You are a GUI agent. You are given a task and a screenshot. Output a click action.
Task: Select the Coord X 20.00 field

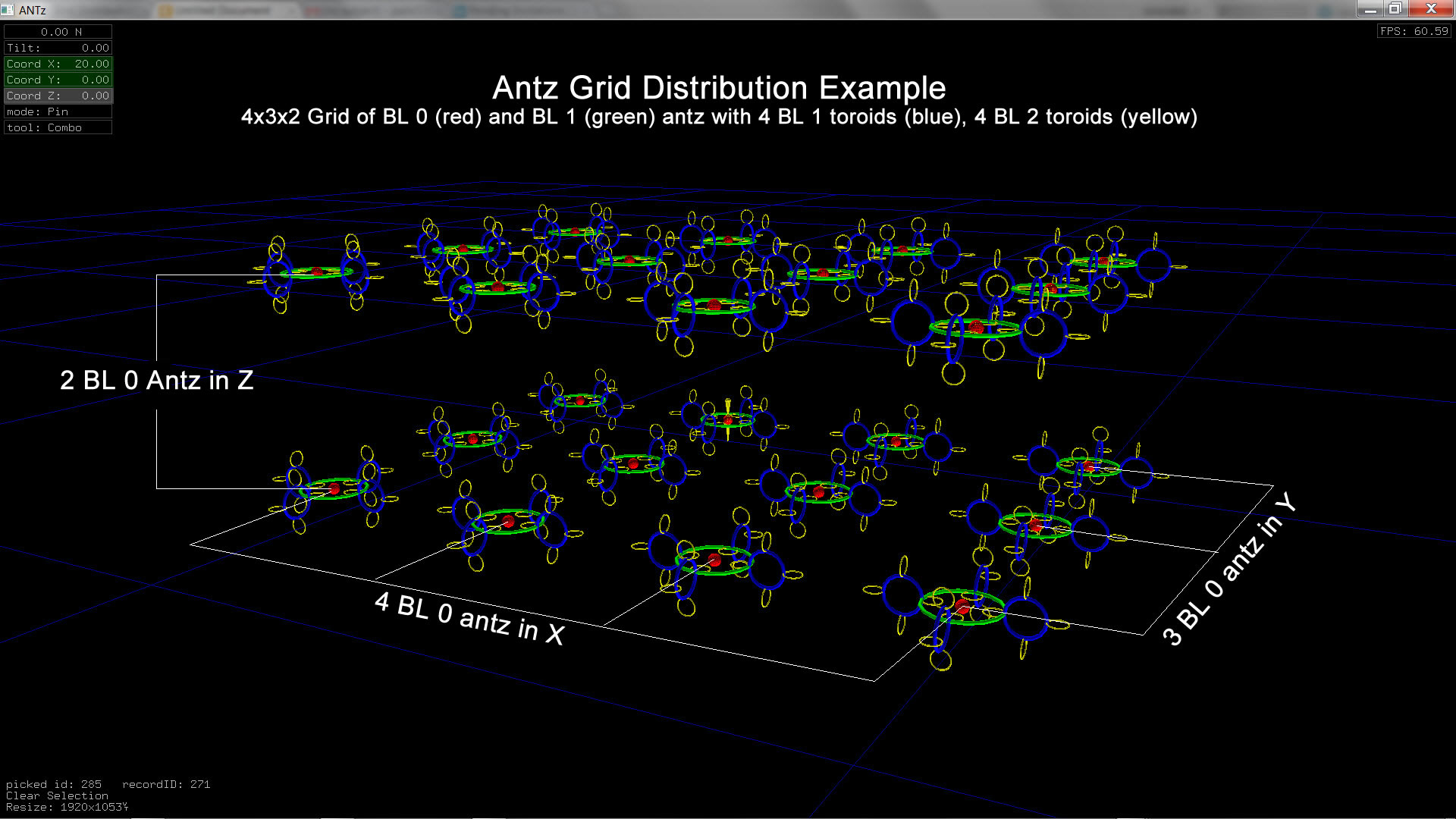[58, 64]
